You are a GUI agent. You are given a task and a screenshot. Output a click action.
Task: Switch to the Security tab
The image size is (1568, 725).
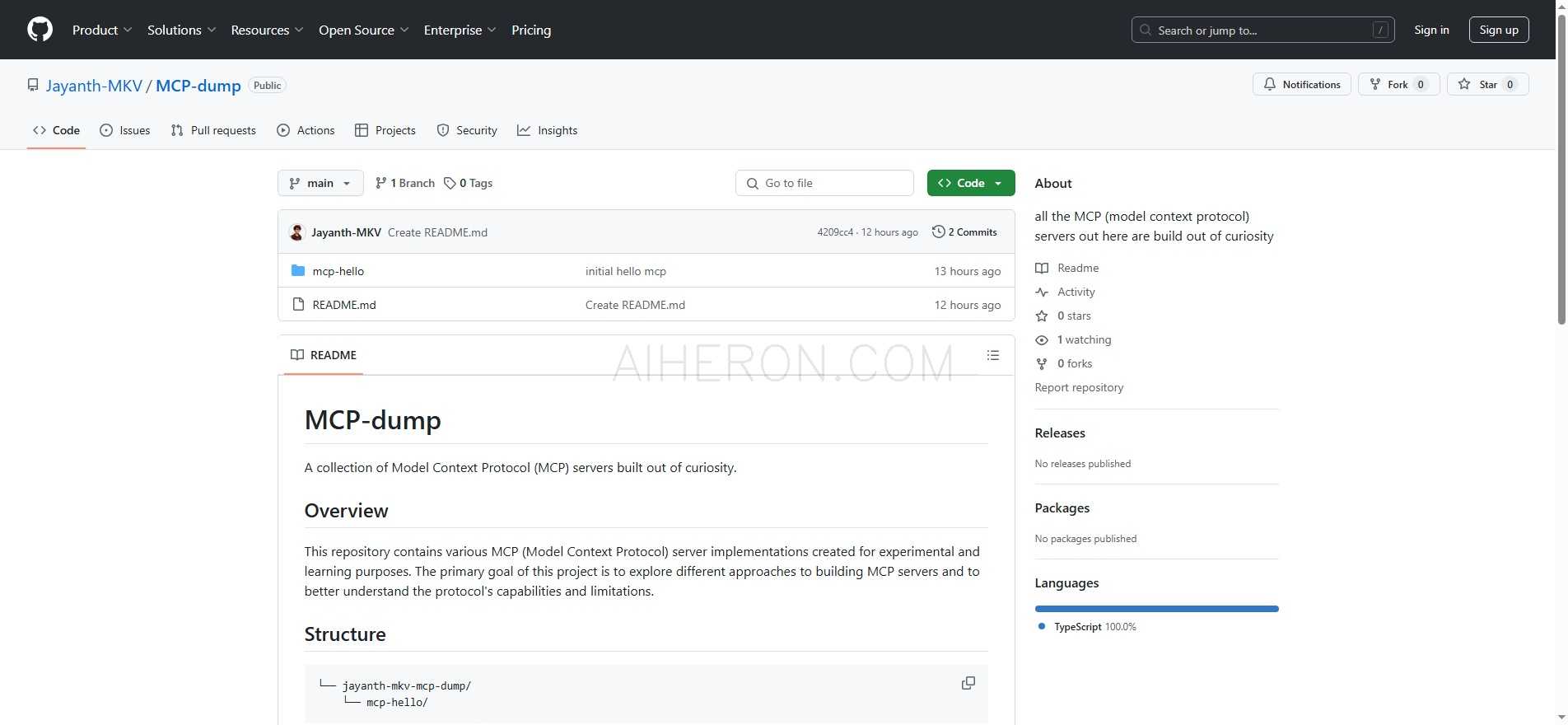[x=467, y=130]
